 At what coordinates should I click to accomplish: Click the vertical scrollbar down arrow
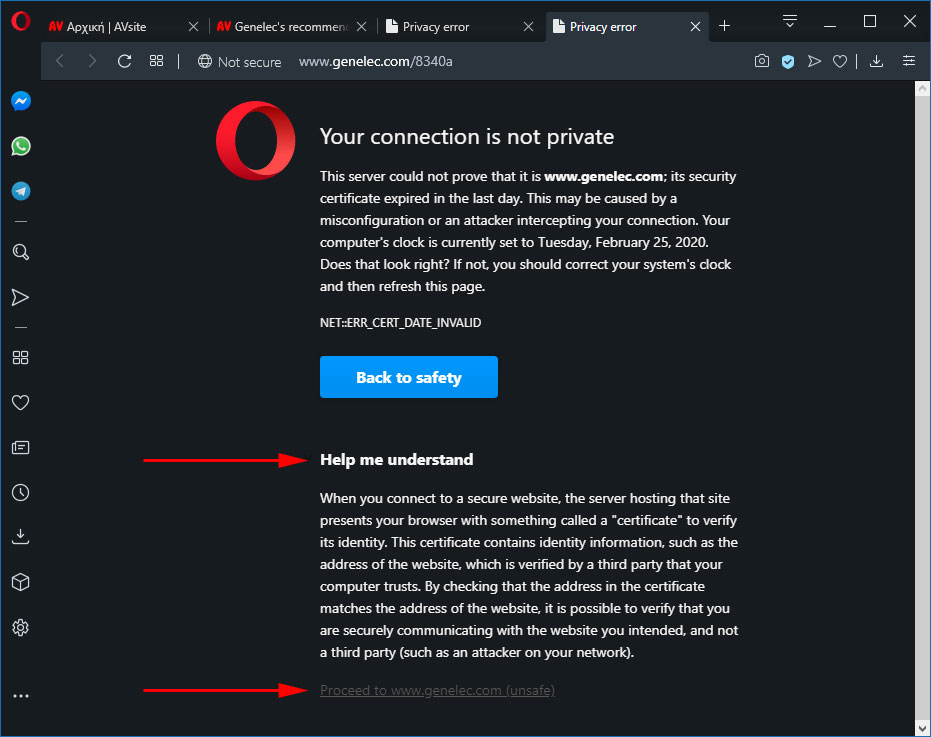(922, 727)
